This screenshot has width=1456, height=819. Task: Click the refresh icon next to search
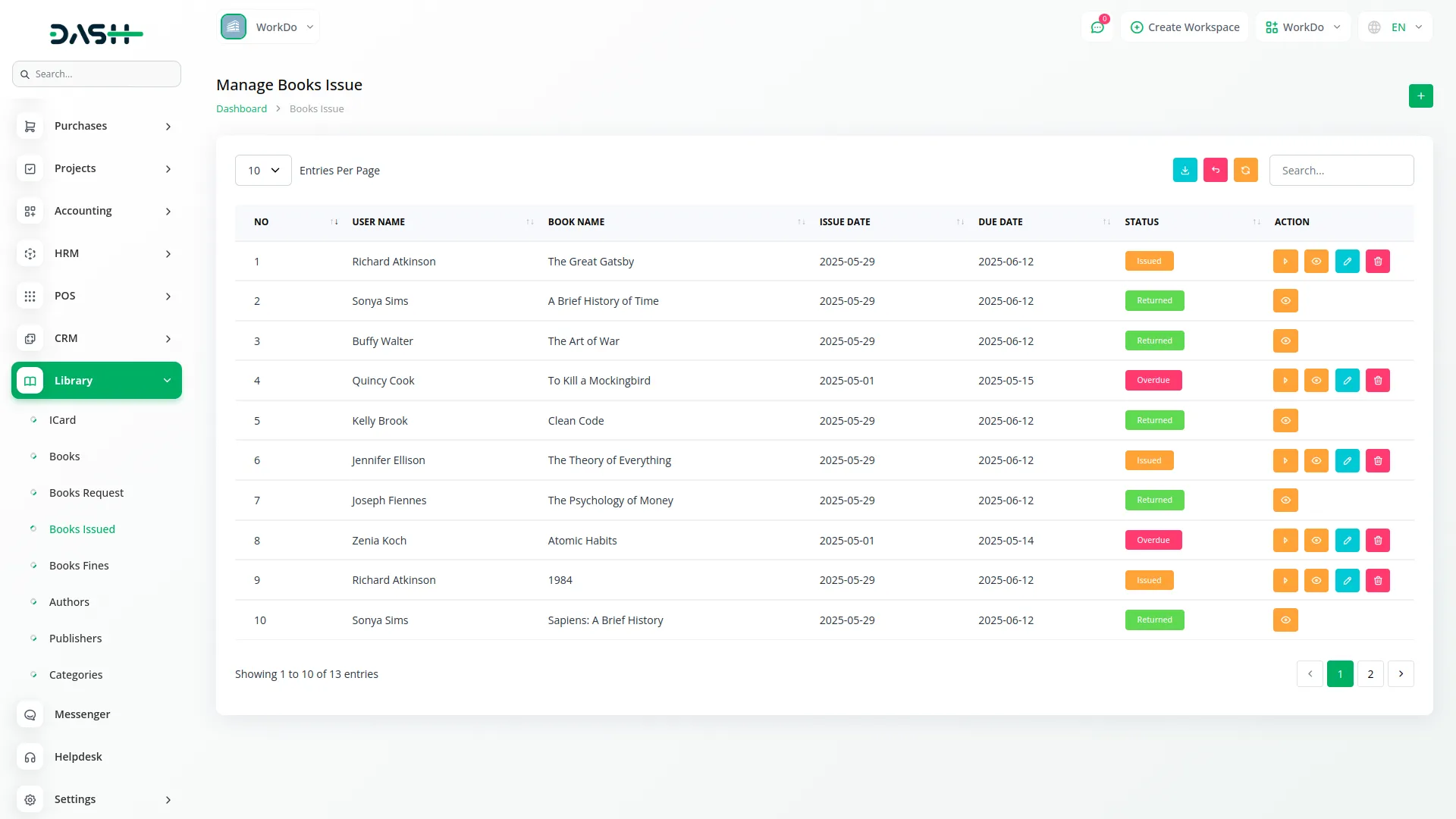click(x=1245, y=170)
